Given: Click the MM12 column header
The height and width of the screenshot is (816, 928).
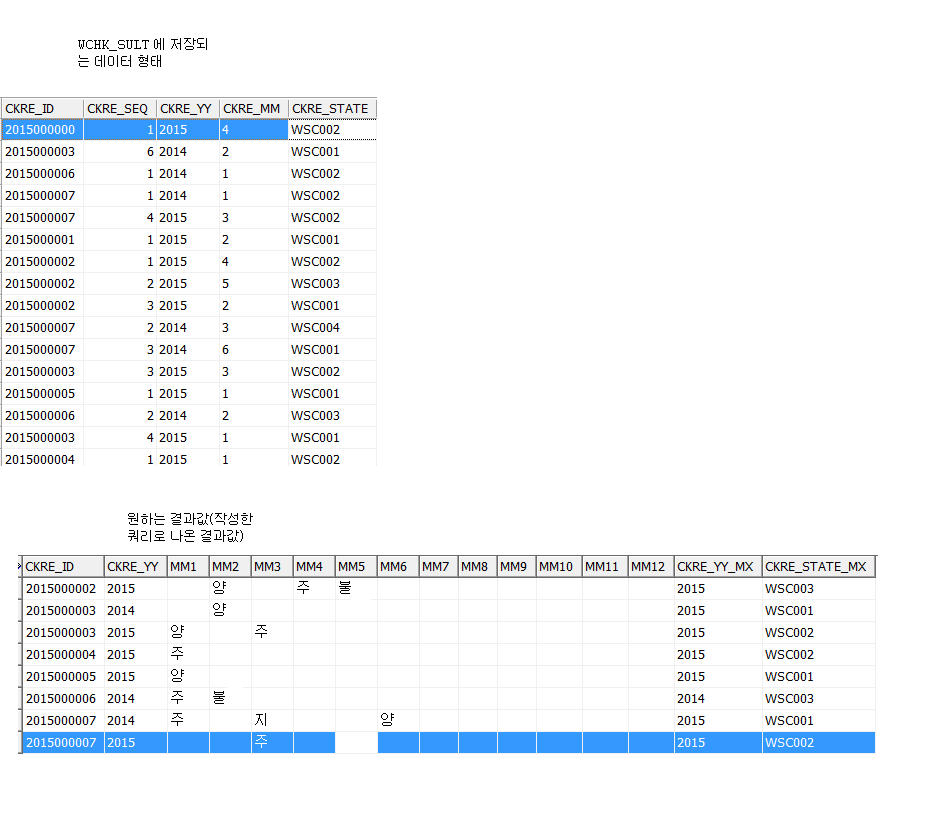Looking at the screenshot, I should coord(650,567).
